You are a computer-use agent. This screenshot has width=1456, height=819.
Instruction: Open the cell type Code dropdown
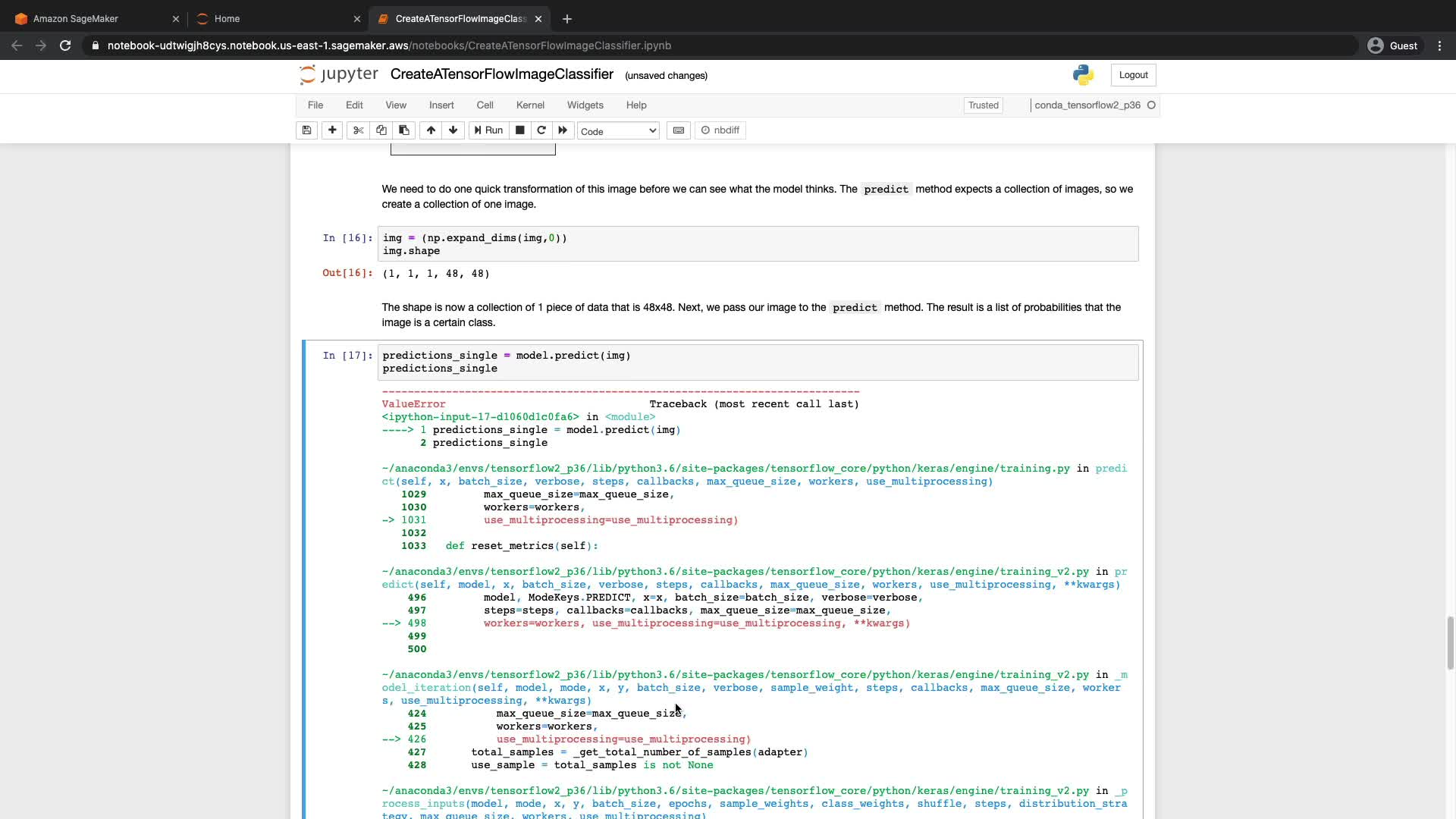click(x=618, y=131)
